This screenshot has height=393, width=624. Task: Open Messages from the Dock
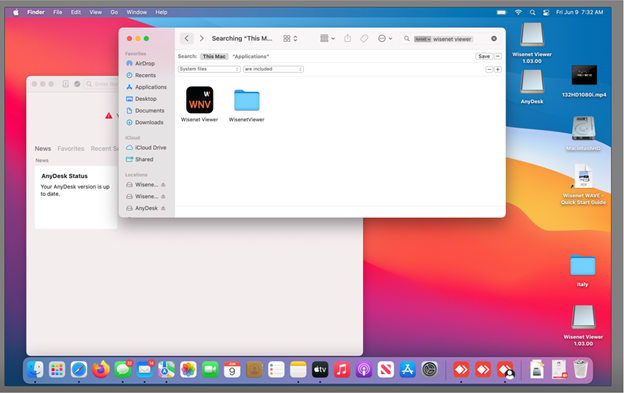(x=123, y=370)
